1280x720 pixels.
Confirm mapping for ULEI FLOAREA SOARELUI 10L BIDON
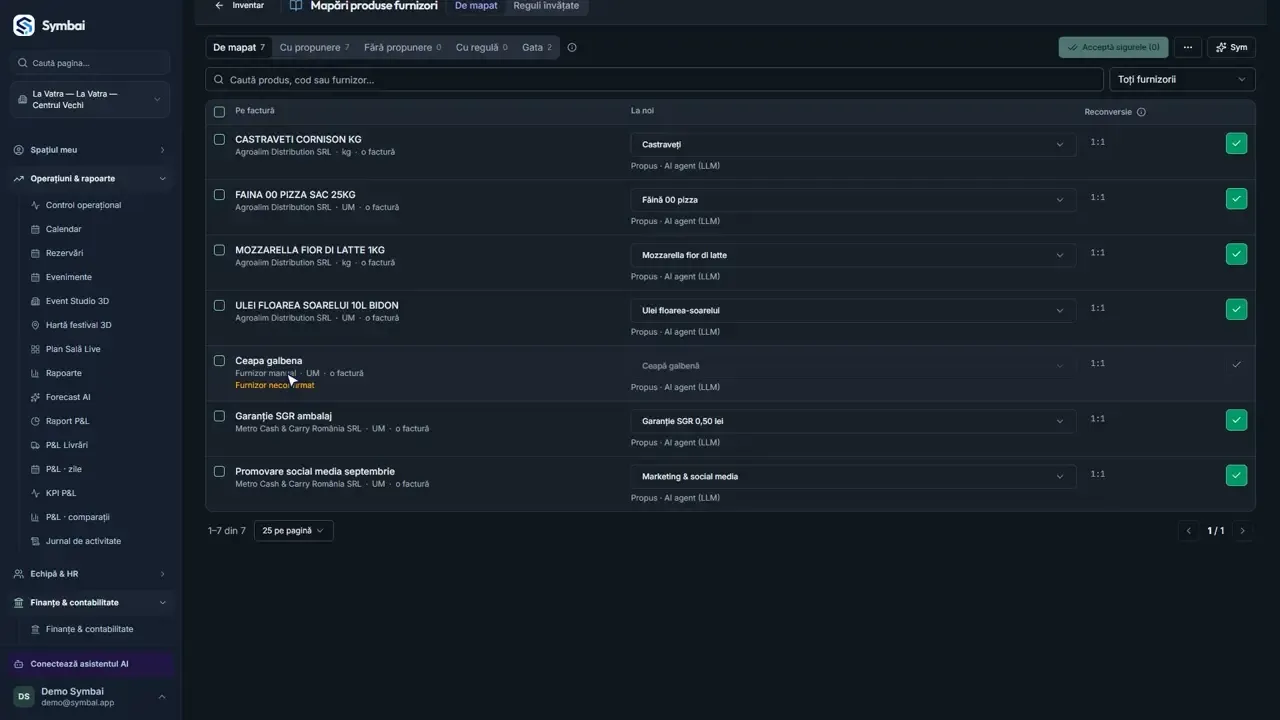coord(1236,310)
